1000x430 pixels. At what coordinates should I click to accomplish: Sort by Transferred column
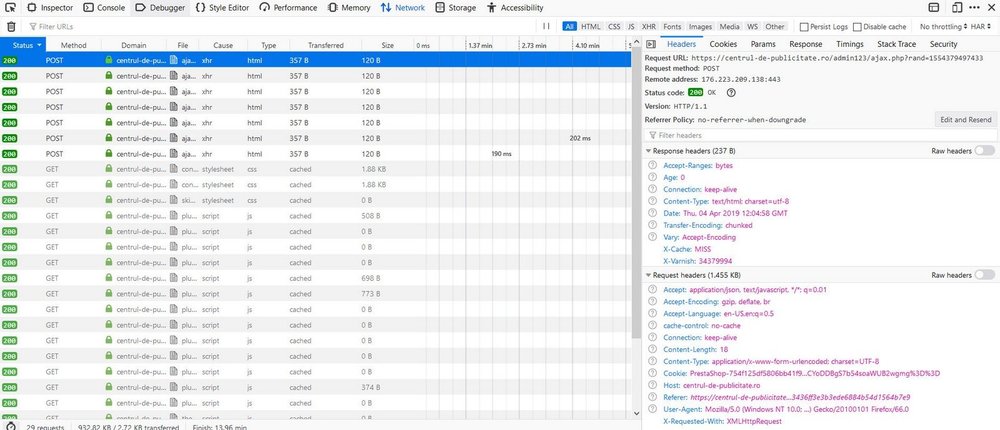pyautogui.click(x=325, y=45)
